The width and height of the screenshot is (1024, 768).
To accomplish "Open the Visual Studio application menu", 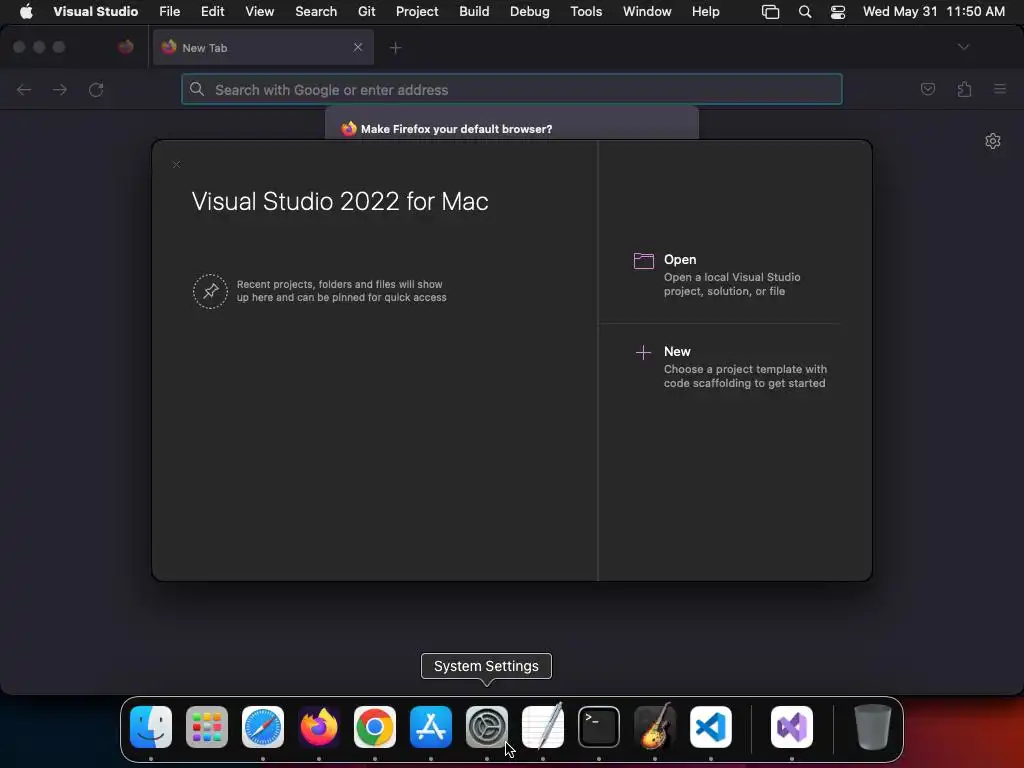I will [96, 11].
